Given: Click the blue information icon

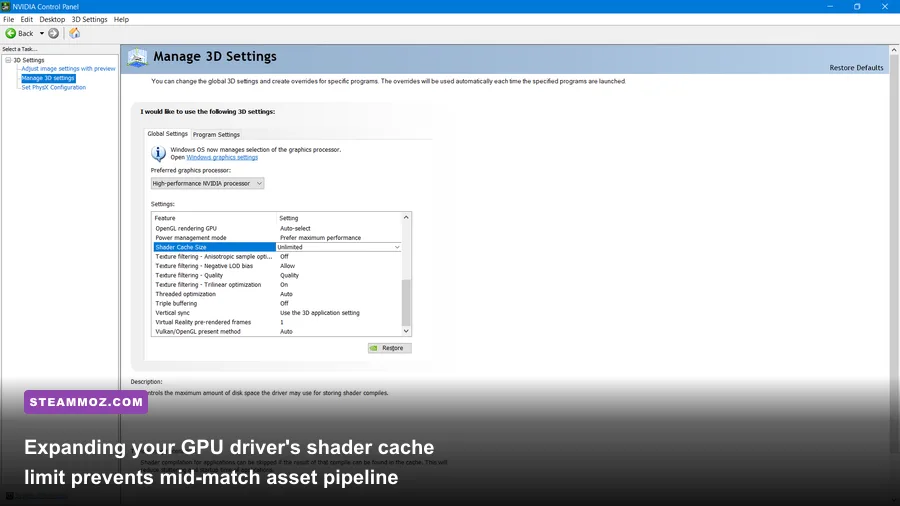Looking at the screenshot, I should [158, 153].
